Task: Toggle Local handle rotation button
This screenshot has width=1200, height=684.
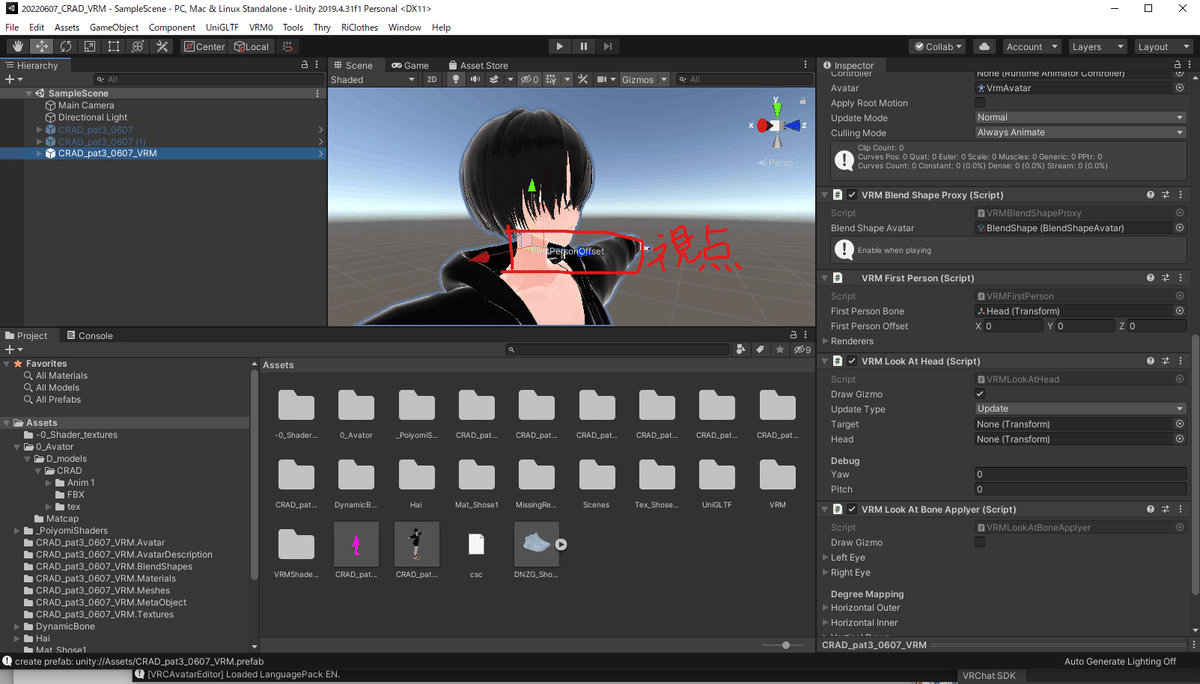Action: click(x=252, y=46)
